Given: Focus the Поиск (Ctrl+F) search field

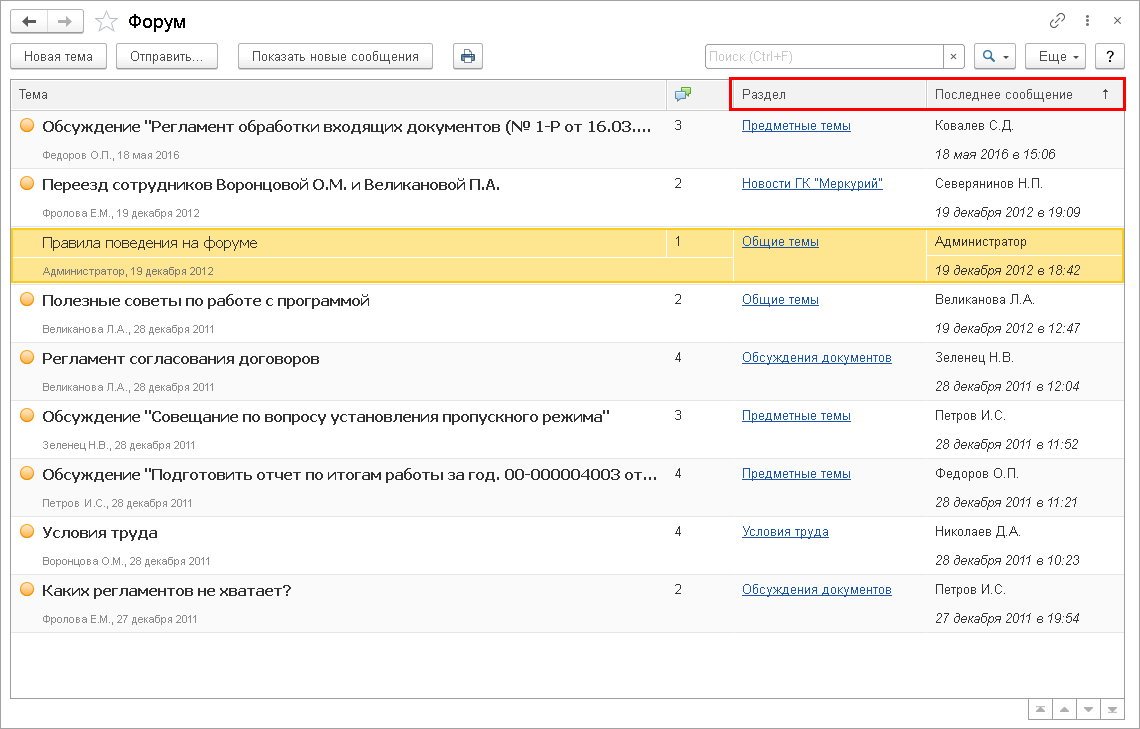Looking at the screenshot, I should point(824,56).
